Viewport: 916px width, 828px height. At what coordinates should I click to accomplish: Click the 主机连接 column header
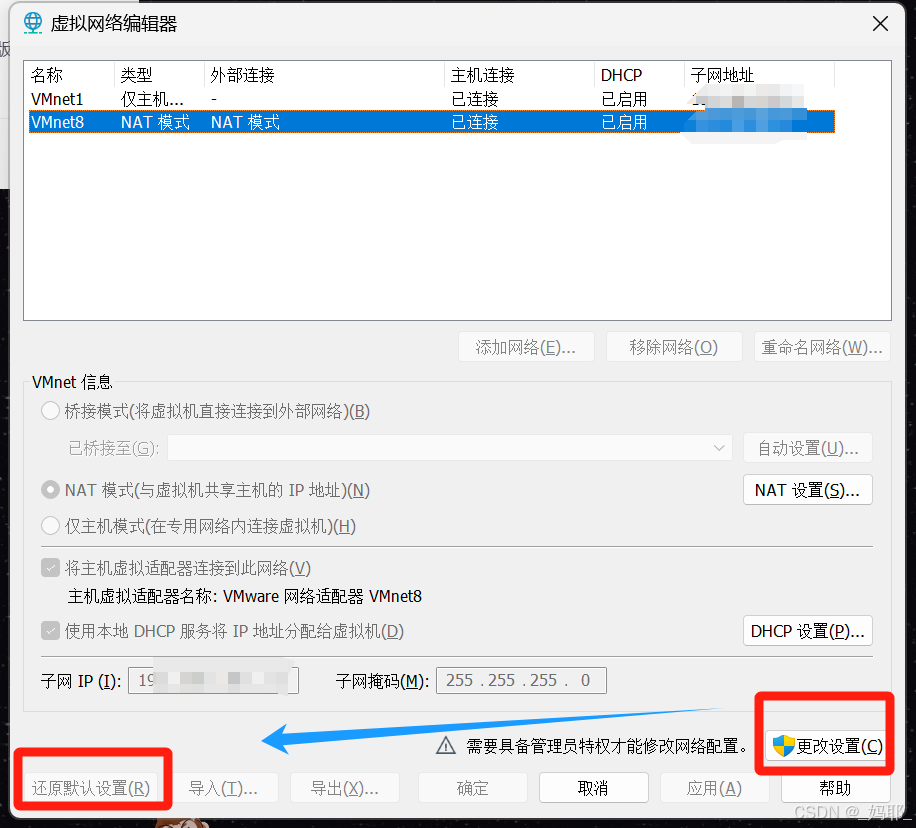519,75
